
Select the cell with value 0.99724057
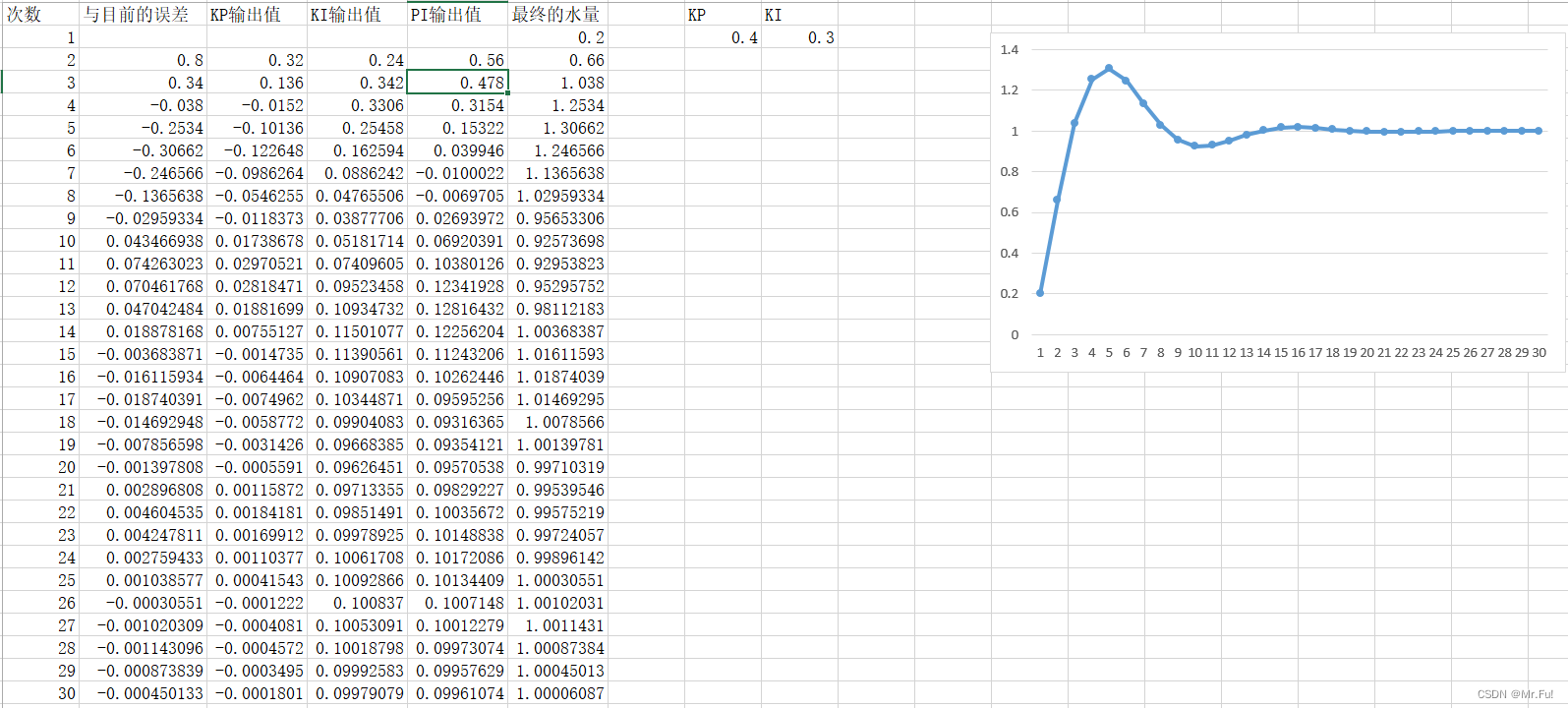[558, 535]
